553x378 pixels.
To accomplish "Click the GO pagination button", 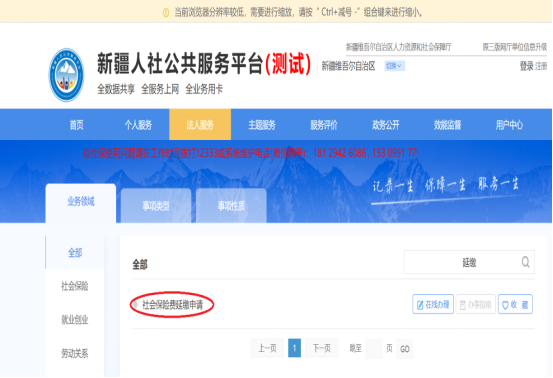I will pyautogui.click(x=405, y=349).
